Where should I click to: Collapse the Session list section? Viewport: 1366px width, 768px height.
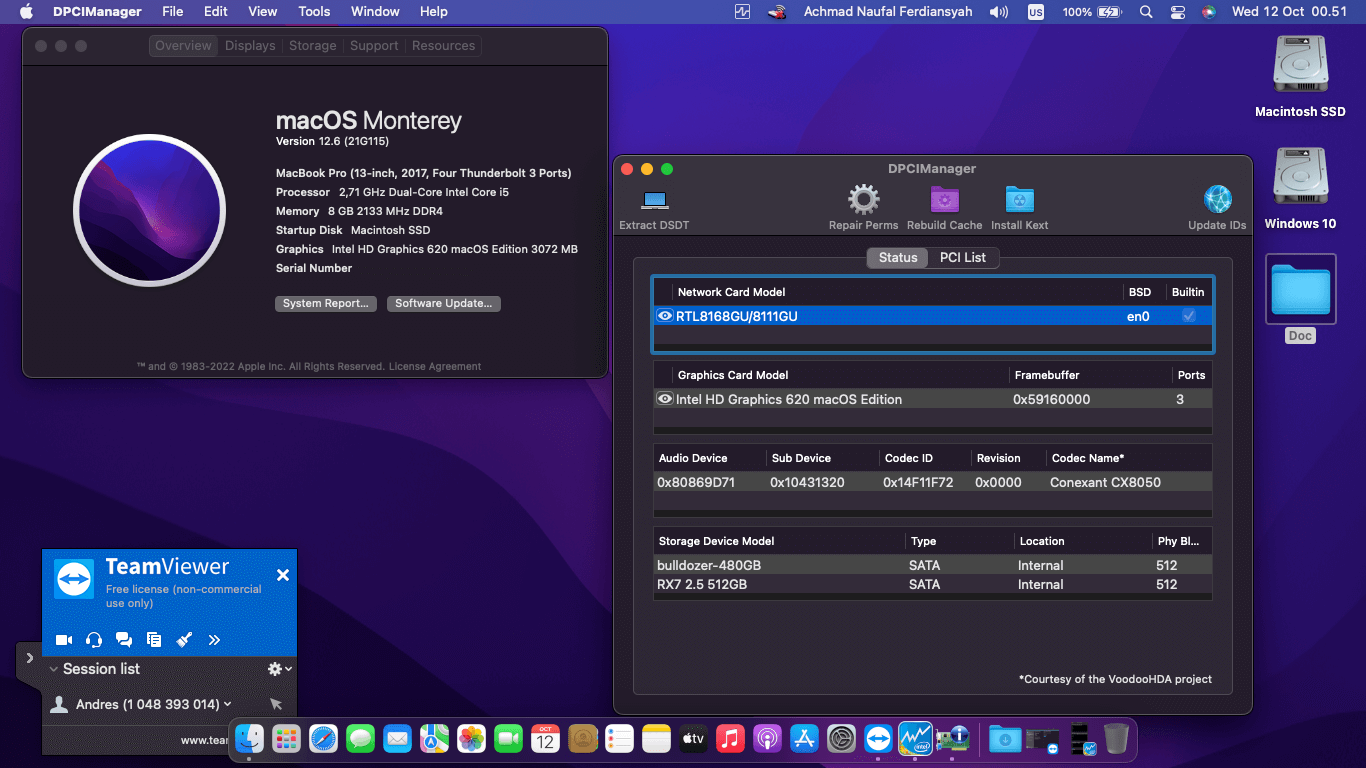click(x=53, y=669)
